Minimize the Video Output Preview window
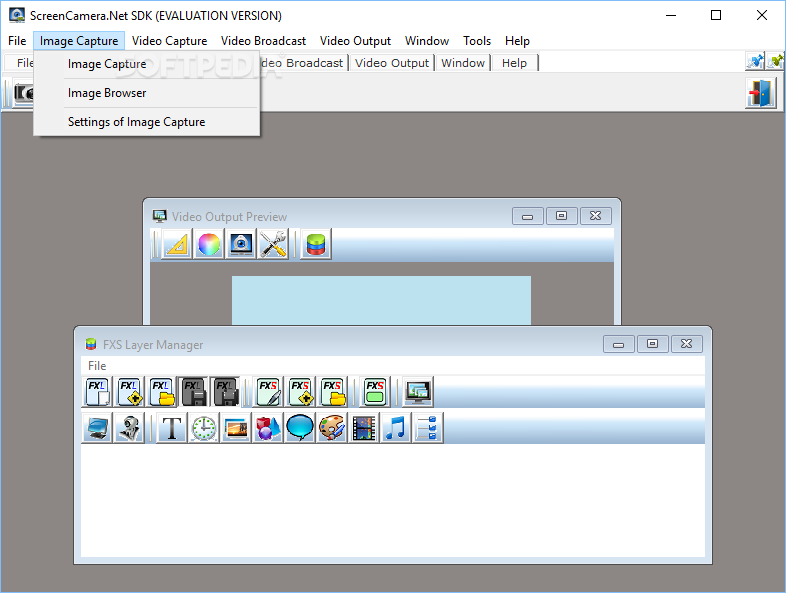786x593 pixels. pyautogui.click(x=527, y=216)
